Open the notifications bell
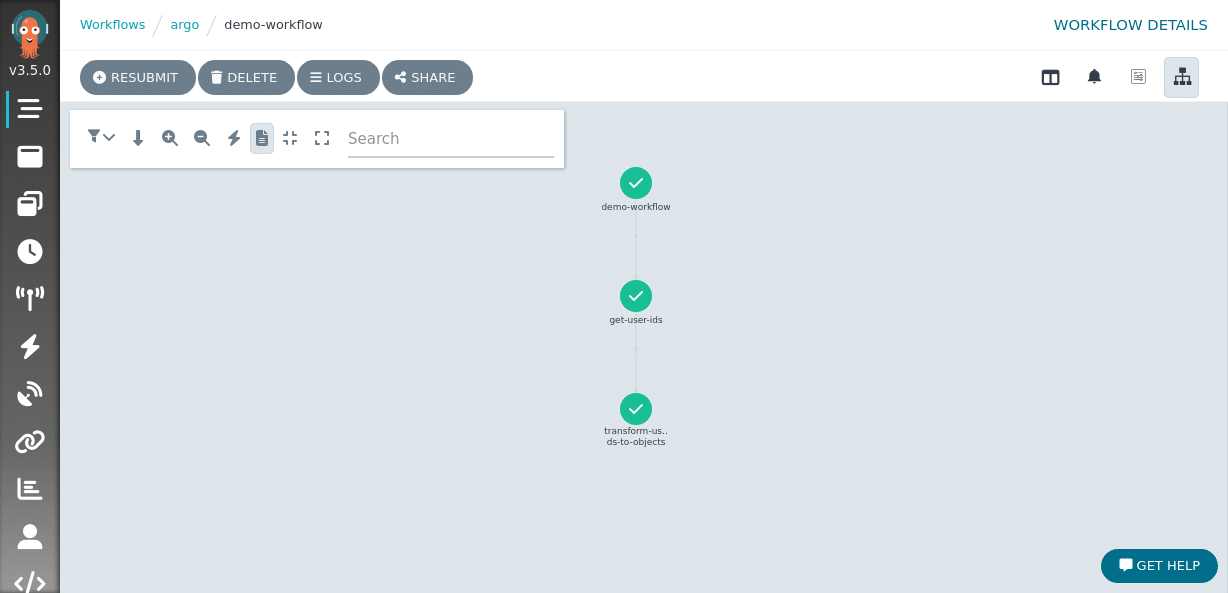 tap(1094, 76)
